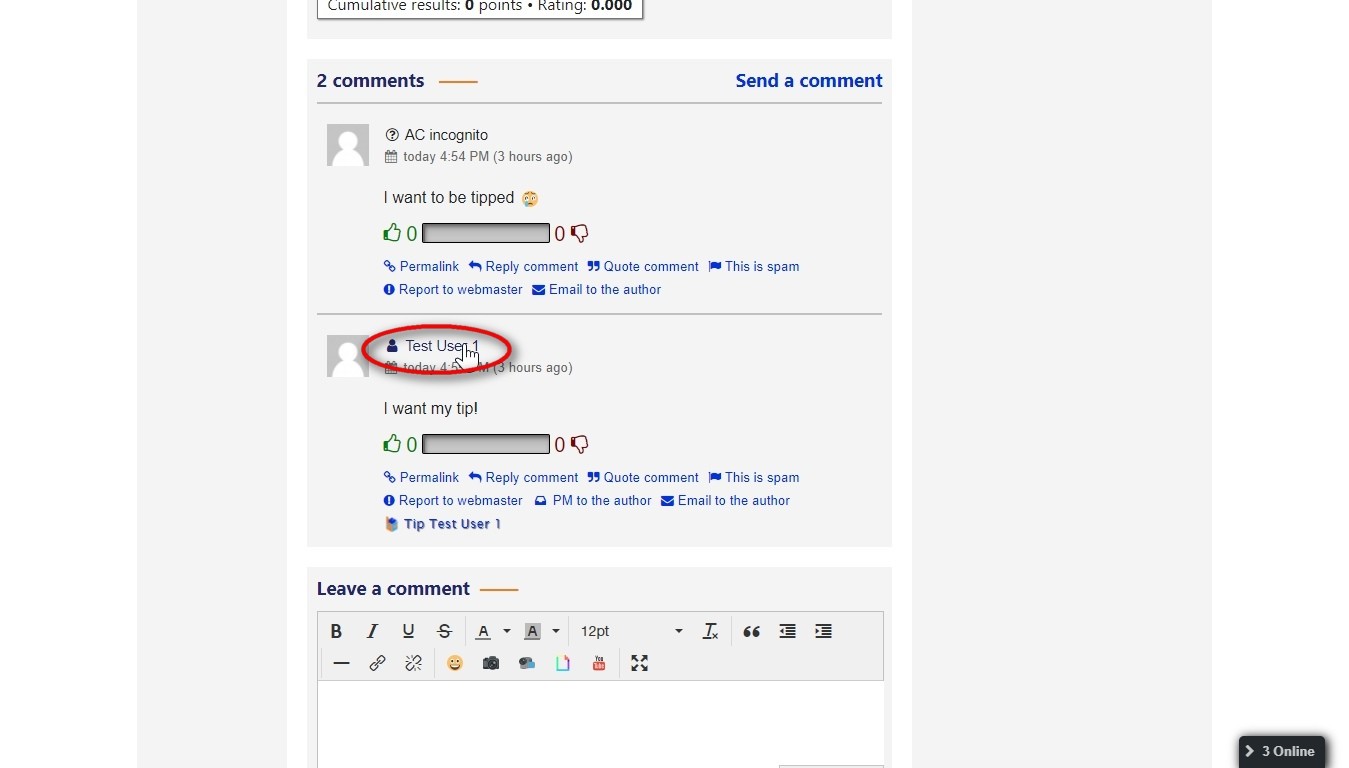Click the insert link chain icon
The height and width of the screenshot is (768, 1349).
click(x=377, y=663)
